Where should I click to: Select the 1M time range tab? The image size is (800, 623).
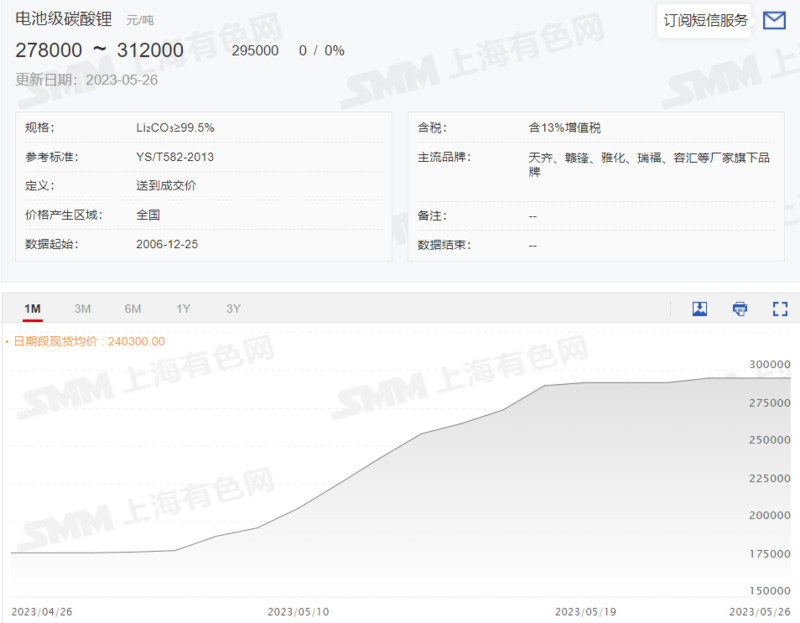click(31, 309)
